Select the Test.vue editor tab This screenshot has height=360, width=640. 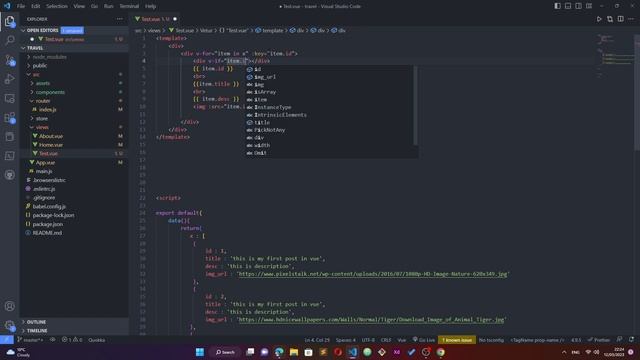[156, 19]
